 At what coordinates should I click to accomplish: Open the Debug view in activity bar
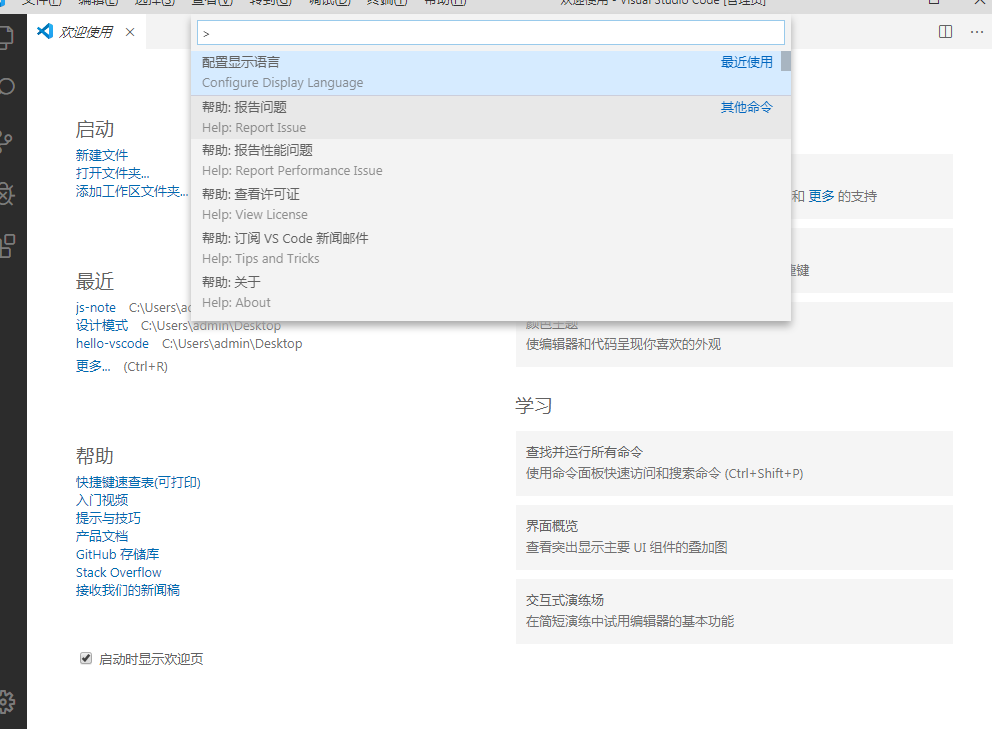point(6,194)
